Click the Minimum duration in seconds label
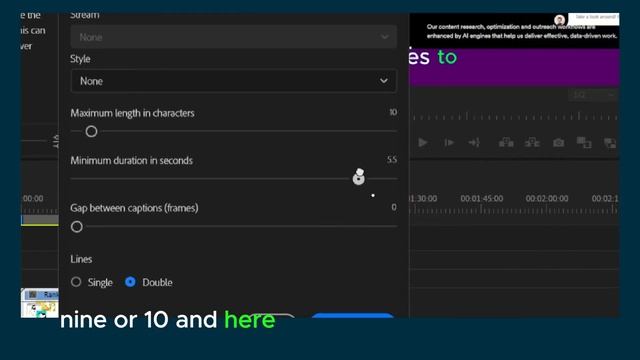The height and width of the screenshot is (360, 640). coord(131,160)
